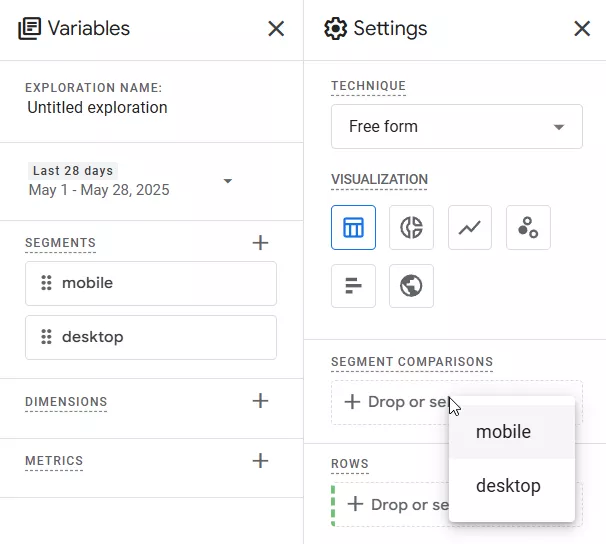Pick the Scatter plot visualization
This screenshot has width=606, height=544.
528,228
